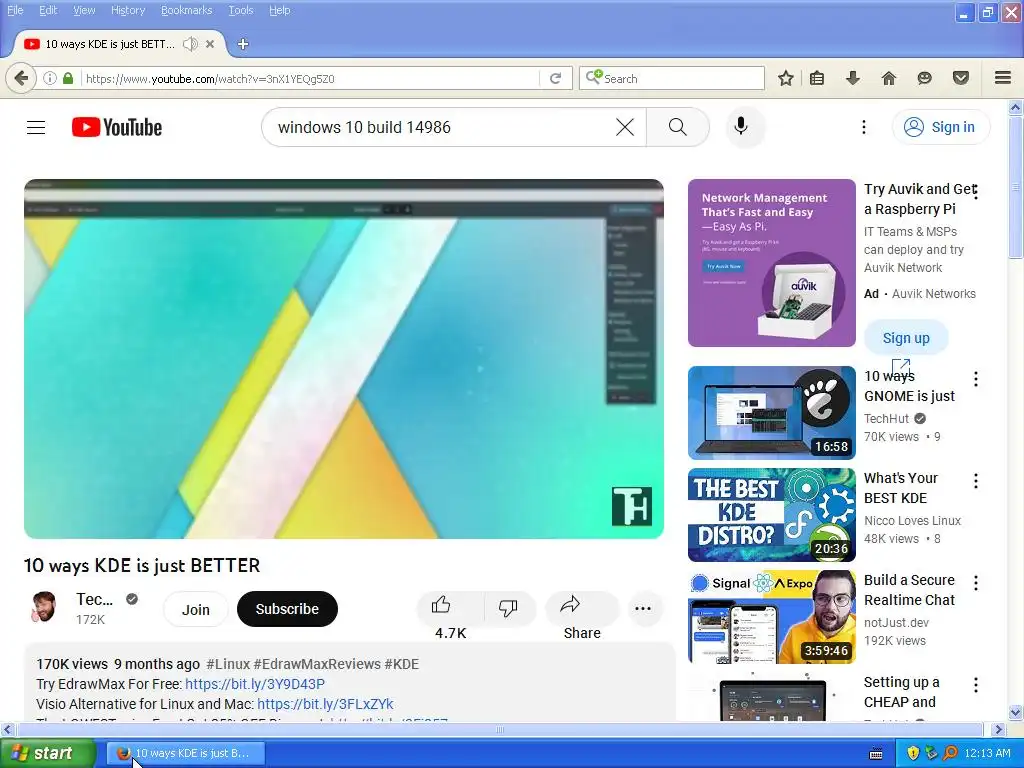
Task: Open the Bookmarks menu
Action: click(x=186, y=10)
